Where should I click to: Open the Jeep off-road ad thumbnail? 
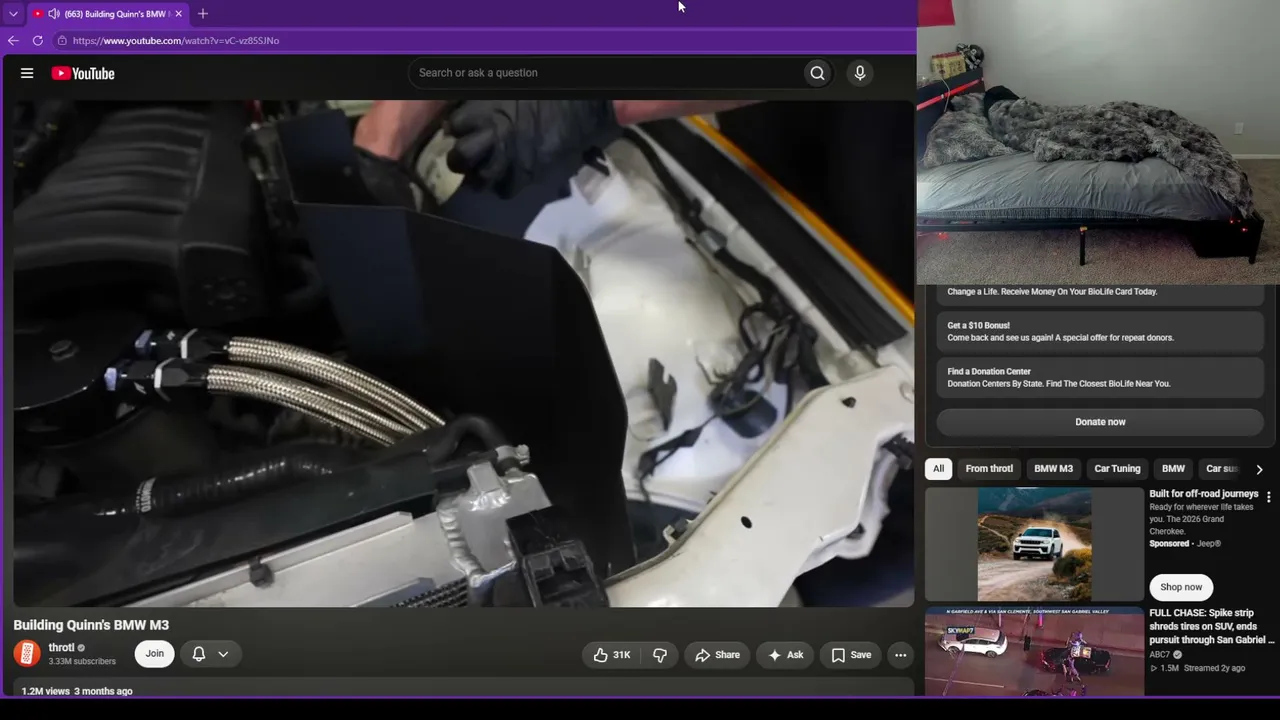tap(1034, 544)
